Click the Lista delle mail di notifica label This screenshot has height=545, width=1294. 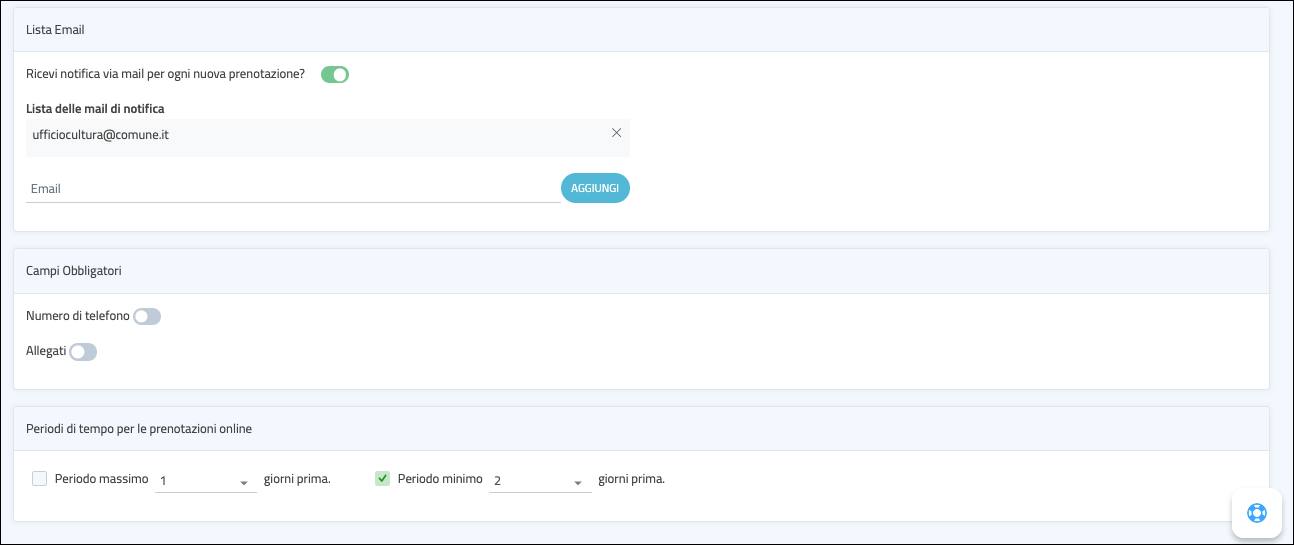point(95,108)
